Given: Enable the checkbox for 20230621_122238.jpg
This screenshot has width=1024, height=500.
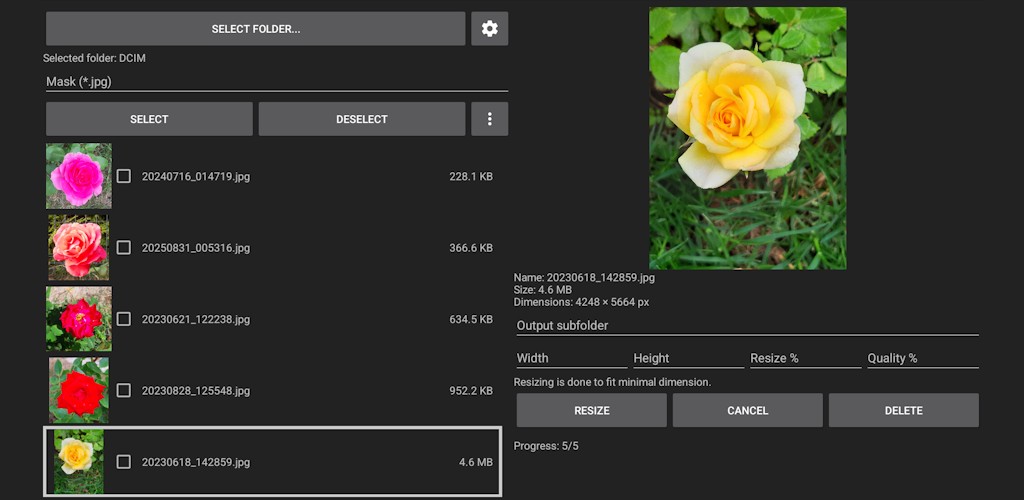Looking at the screenshot, I should [x=124, y=319].
